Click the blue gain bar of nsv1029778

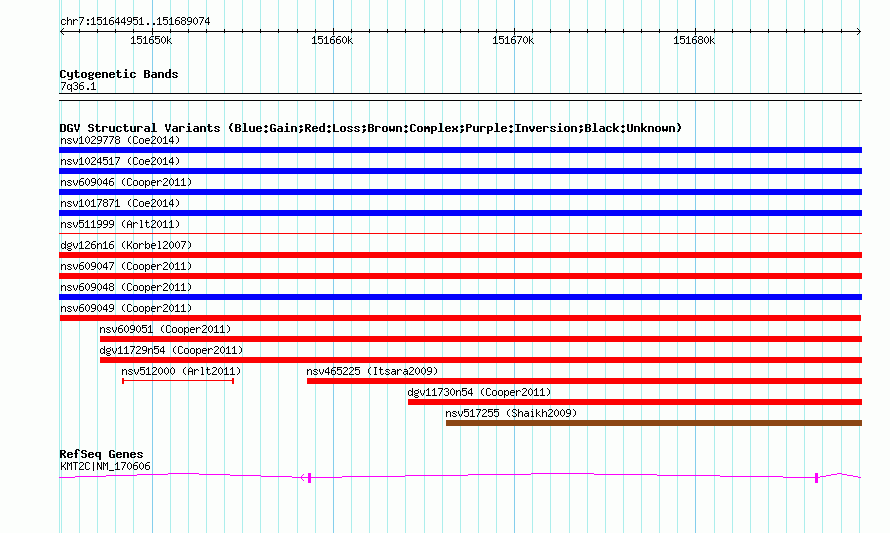pos(460,150)
